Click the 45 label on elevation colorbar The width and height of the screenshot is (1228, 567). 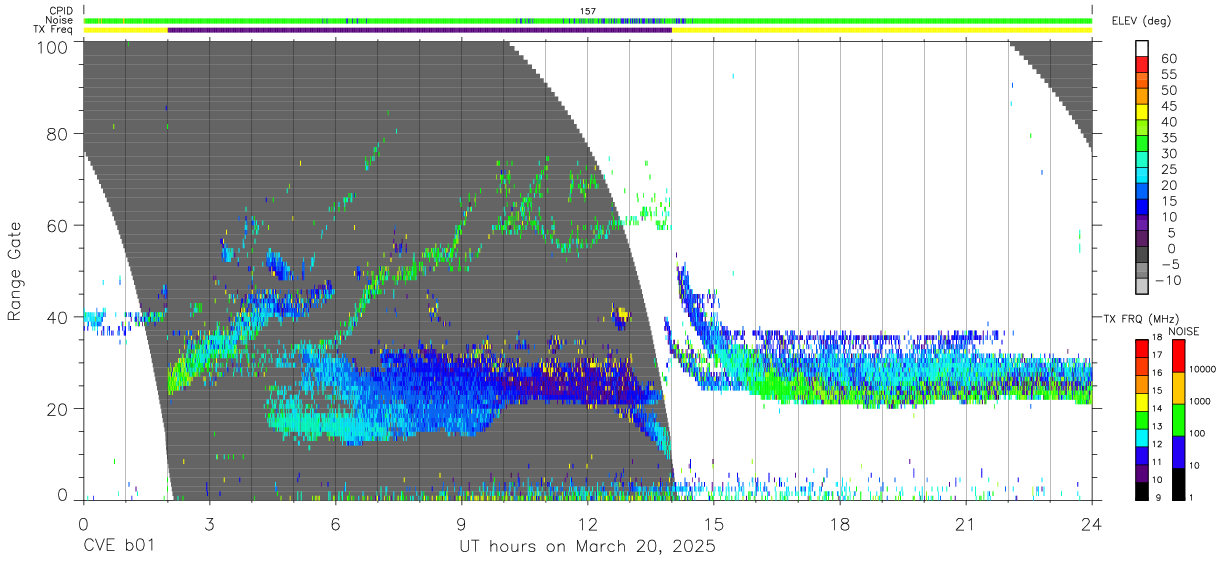click(x=1168, y=106)
